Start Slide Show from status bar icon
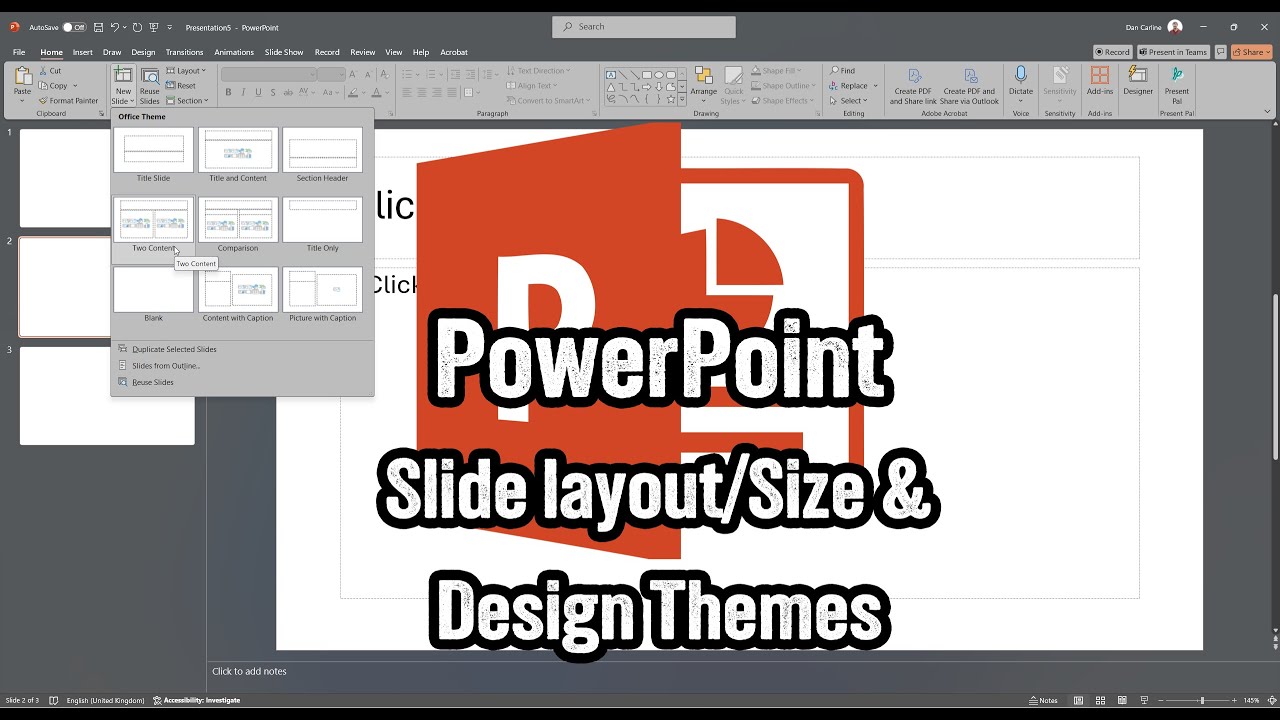The width and height of the screenshot is (1280, 720). click(1144, 700)
